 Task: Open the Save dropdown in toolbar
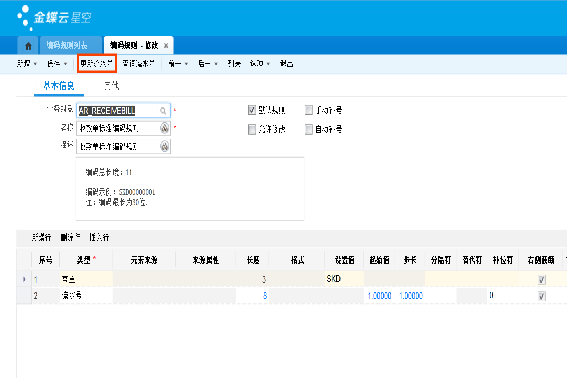57,64
